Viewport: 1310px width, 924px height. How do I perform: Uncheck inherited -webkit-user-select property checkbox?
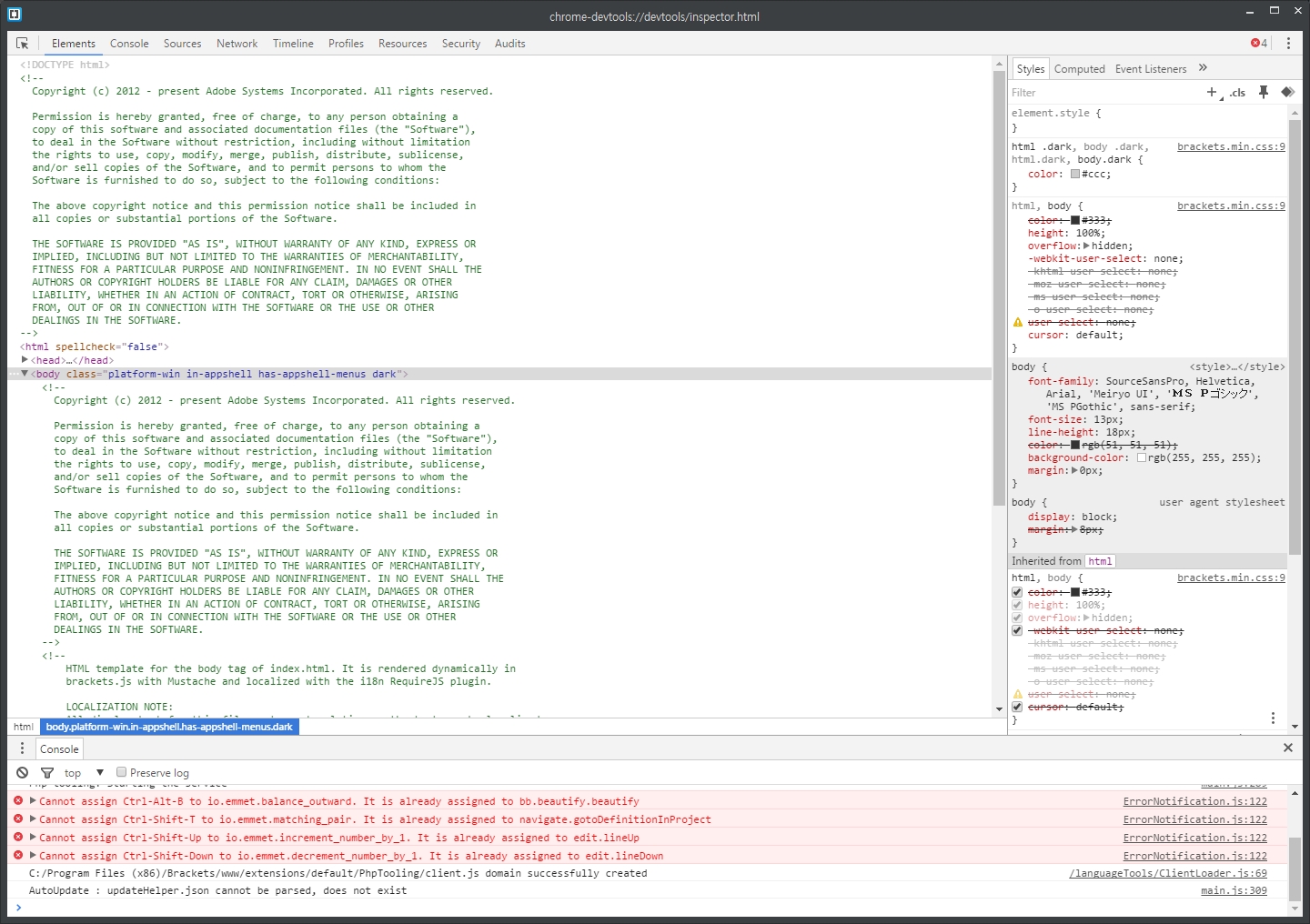point(1017,630)
